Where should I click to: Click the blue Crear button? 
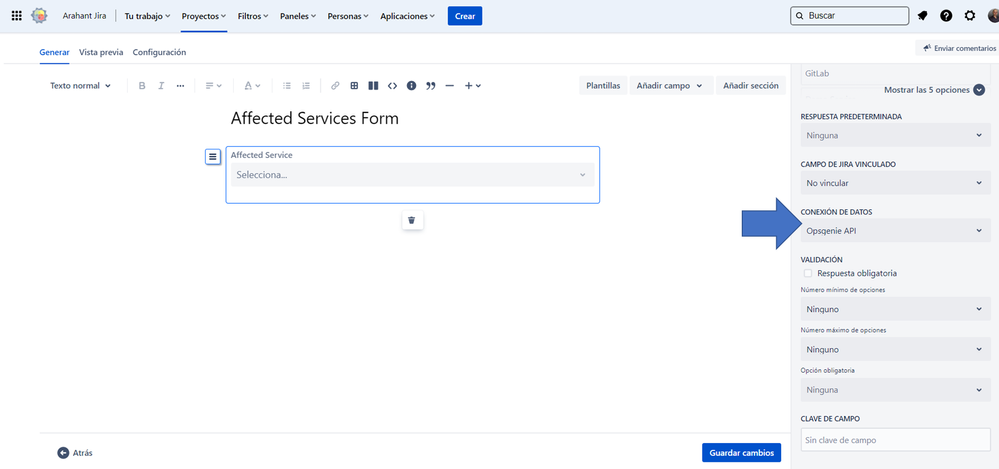coord(465,16)
